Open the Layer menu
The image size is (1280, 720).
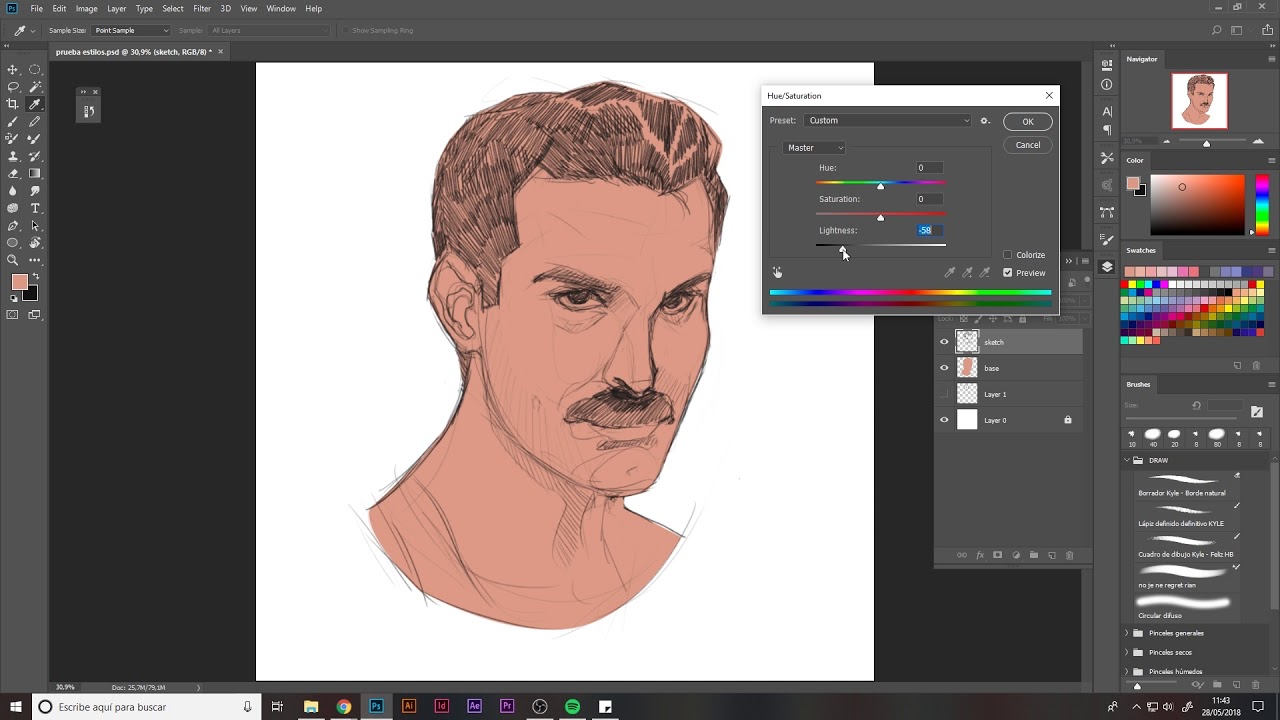117,9
